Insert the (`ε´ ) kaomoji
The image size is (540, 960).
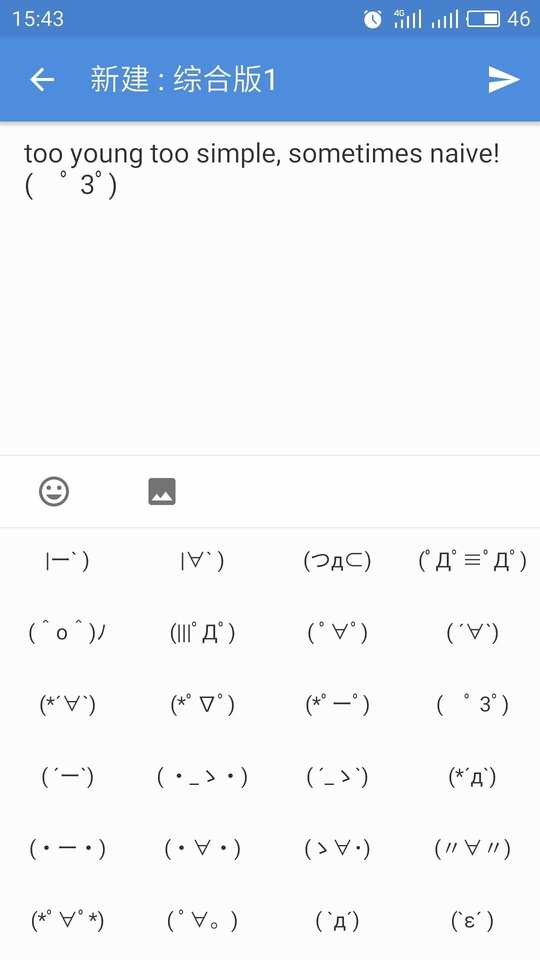(472, 921)
